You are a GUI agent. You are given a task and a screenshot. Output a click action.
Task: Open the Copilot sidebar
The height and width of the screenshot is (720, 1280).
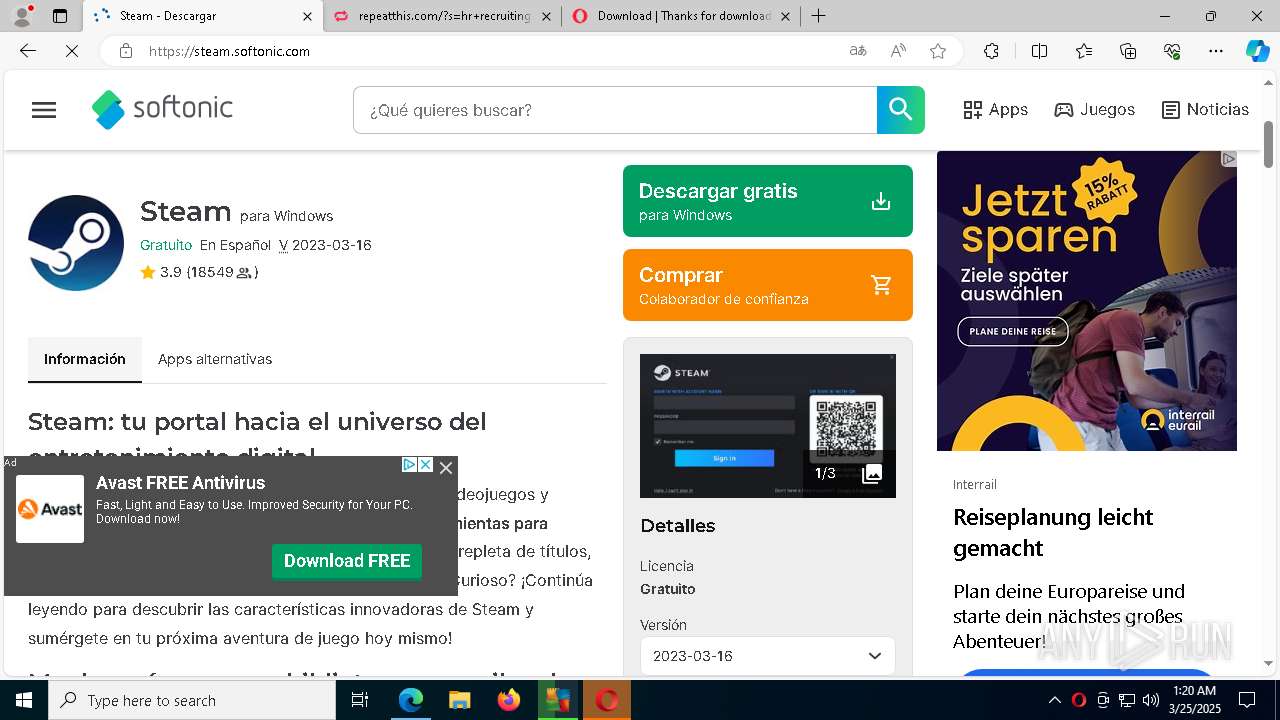1257,51
